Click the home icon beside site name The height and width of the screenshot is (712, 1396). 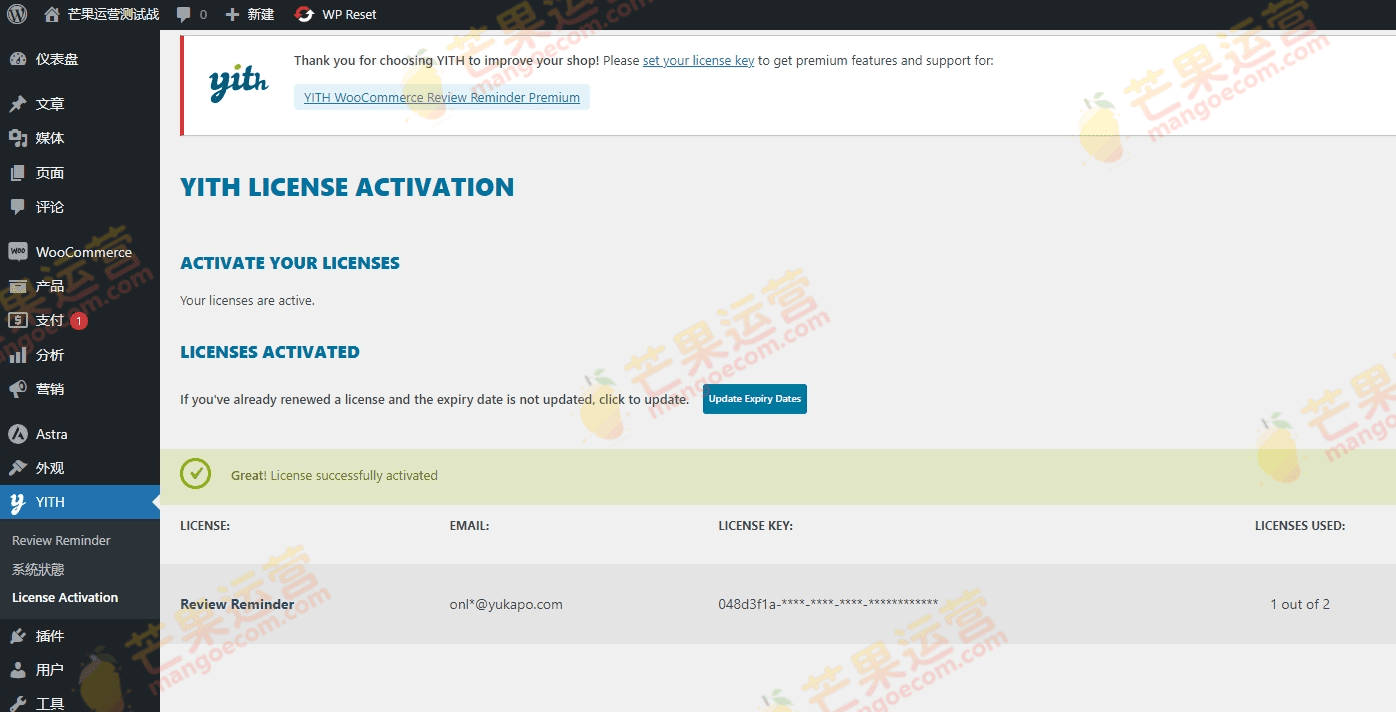(52, 14)
